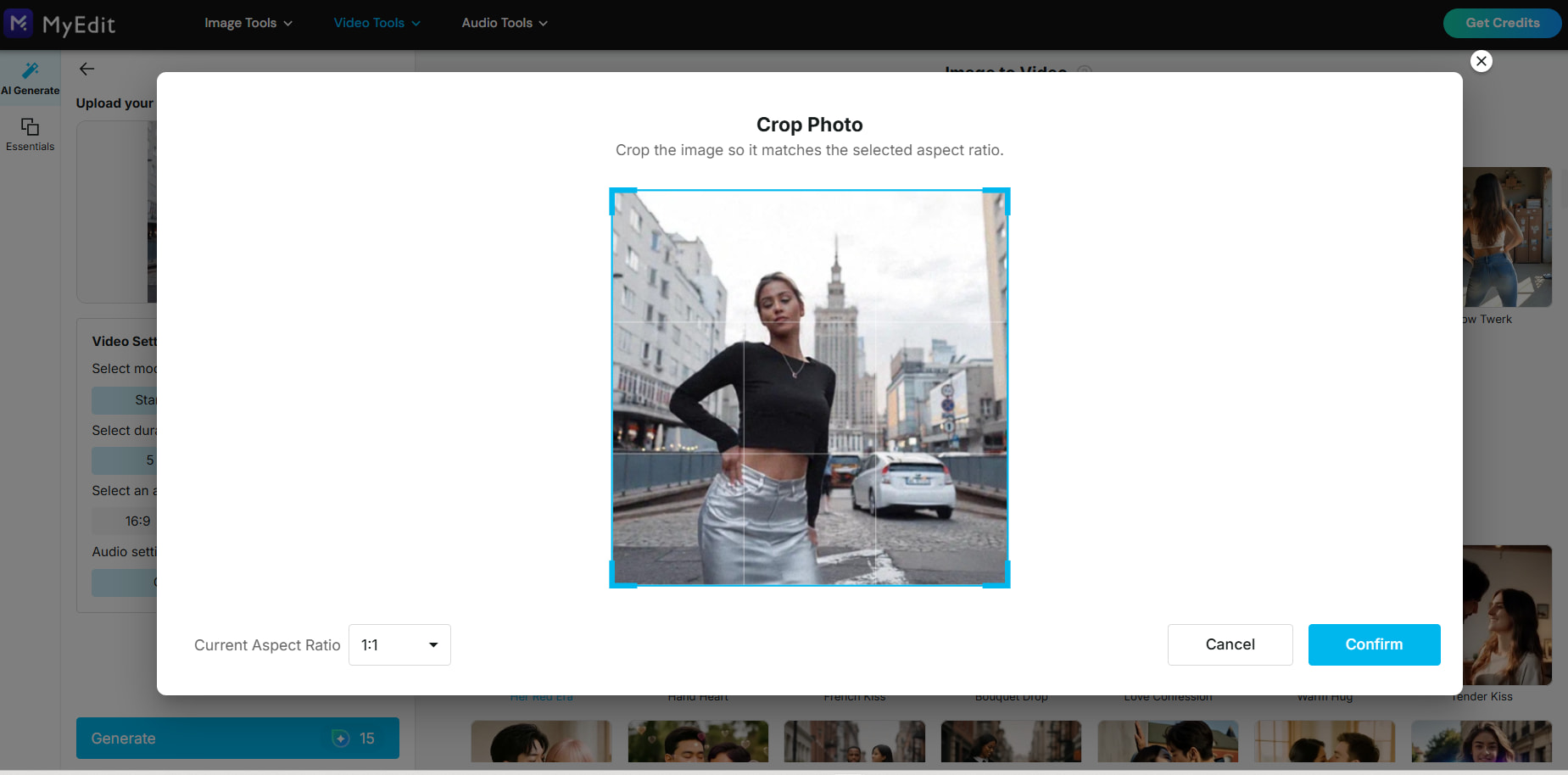Select the top-right crop corner handle
This screenshot has width=1568, height=775.
coord(997,200)
